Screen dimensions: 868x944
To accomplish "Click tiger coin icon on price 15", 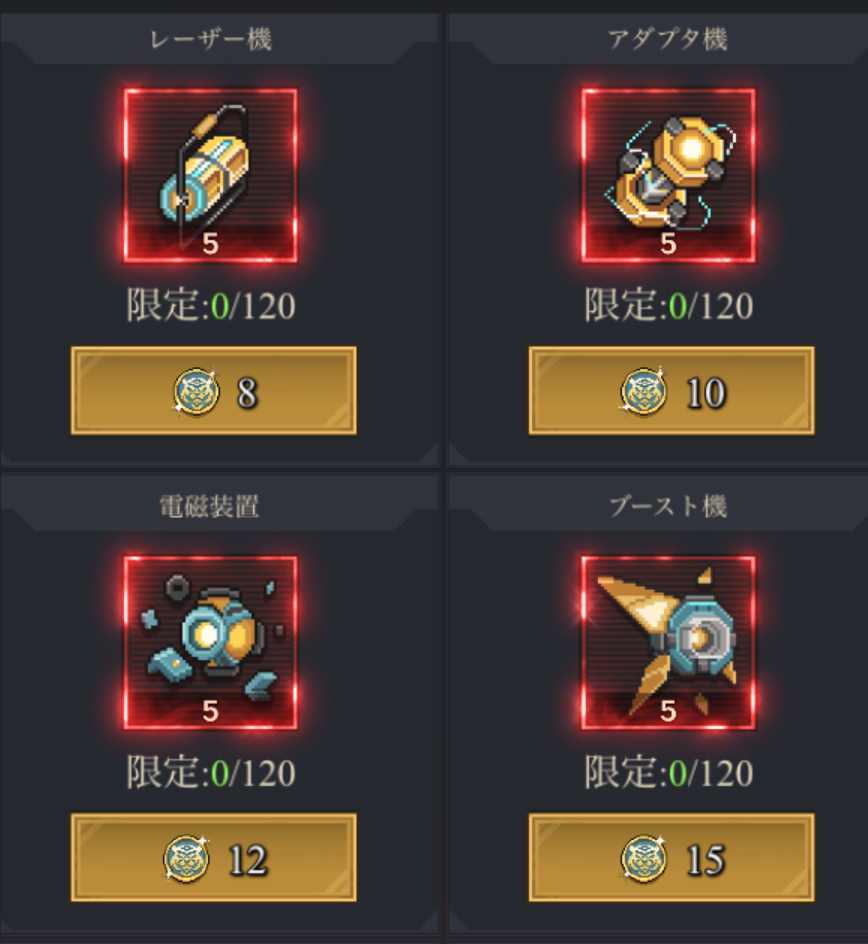I will pyautogui.click(x=643, y=859).
